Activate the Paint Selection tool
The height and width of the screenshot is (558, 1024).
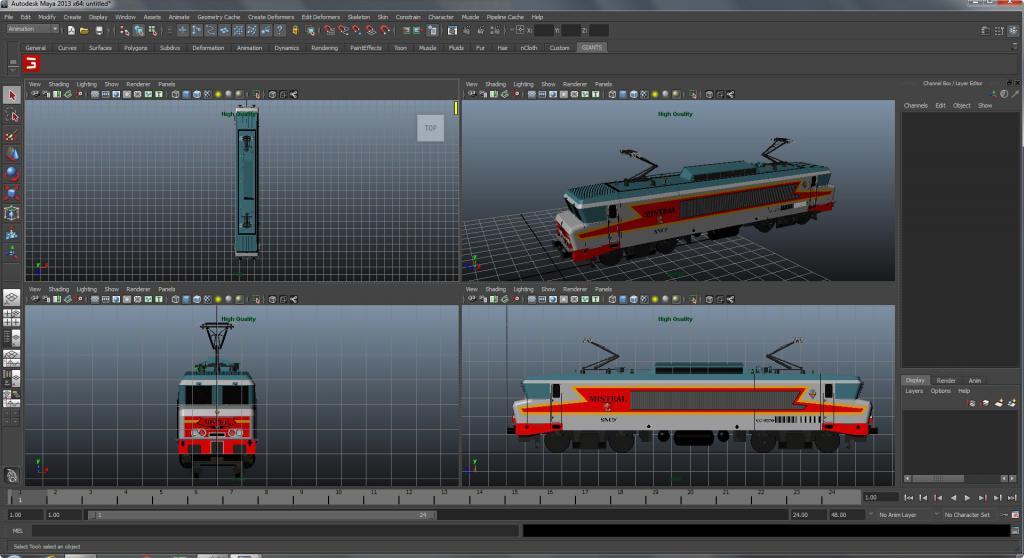tap(12, 135)
